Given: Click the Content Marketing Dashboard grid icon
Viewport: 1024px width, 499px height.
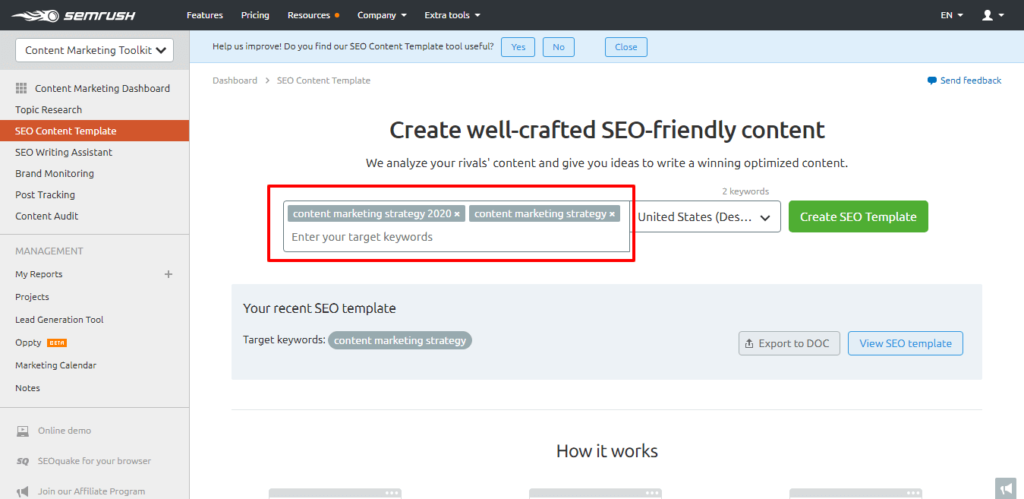Looking at the screenshot, I should point(21,88).
